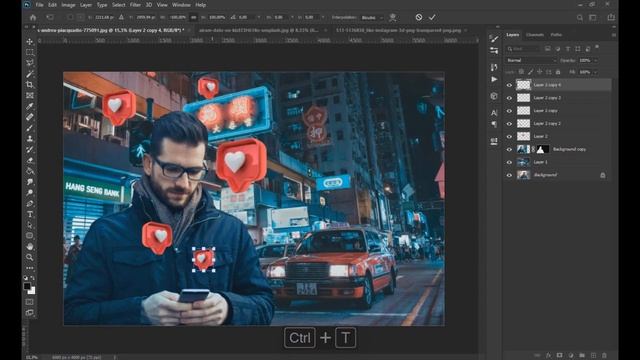This screenshot has width=640, height=360.
Task: Switch to the Paths tab
Action: pyautogui.click(x=556, y=35)
